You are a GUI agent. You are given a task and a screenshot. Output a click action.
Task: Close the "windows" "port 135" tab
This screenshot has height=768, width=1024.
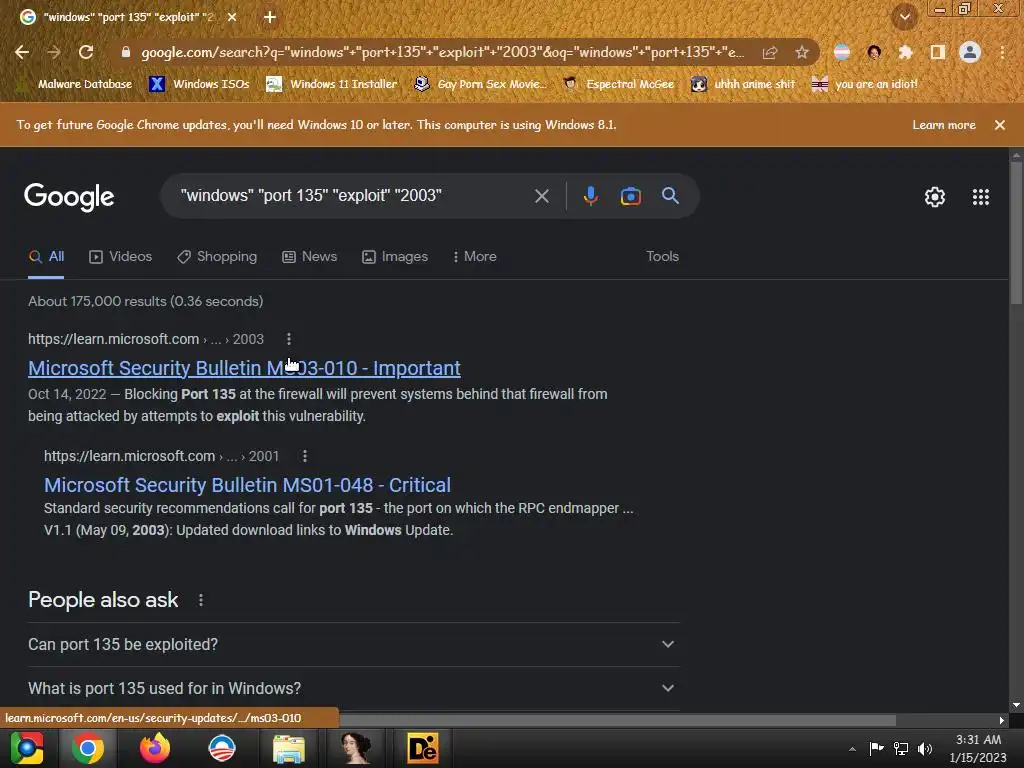coord(232,17)
